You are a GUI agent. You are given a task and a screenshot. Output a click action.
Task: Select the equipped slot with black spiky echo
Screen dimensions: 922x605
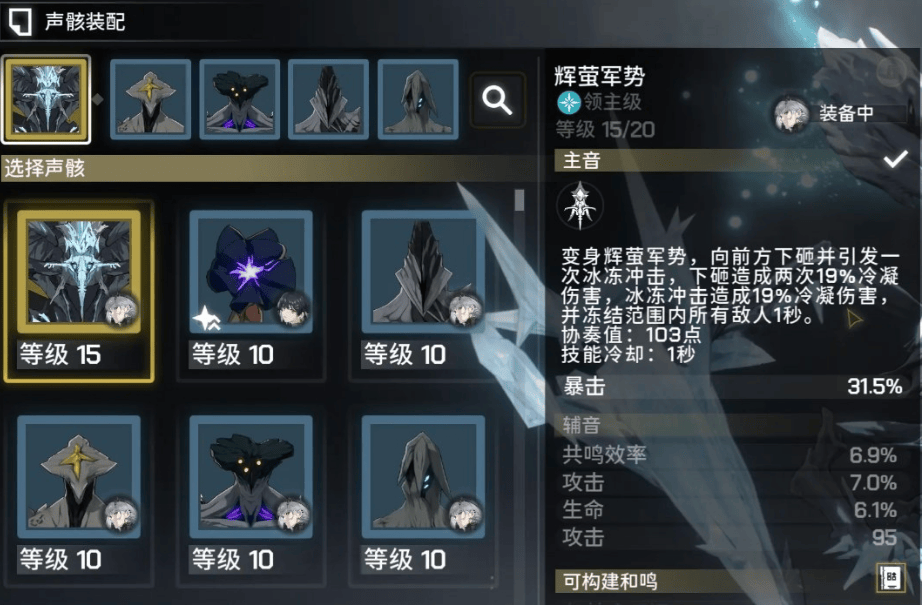point(328,99)
